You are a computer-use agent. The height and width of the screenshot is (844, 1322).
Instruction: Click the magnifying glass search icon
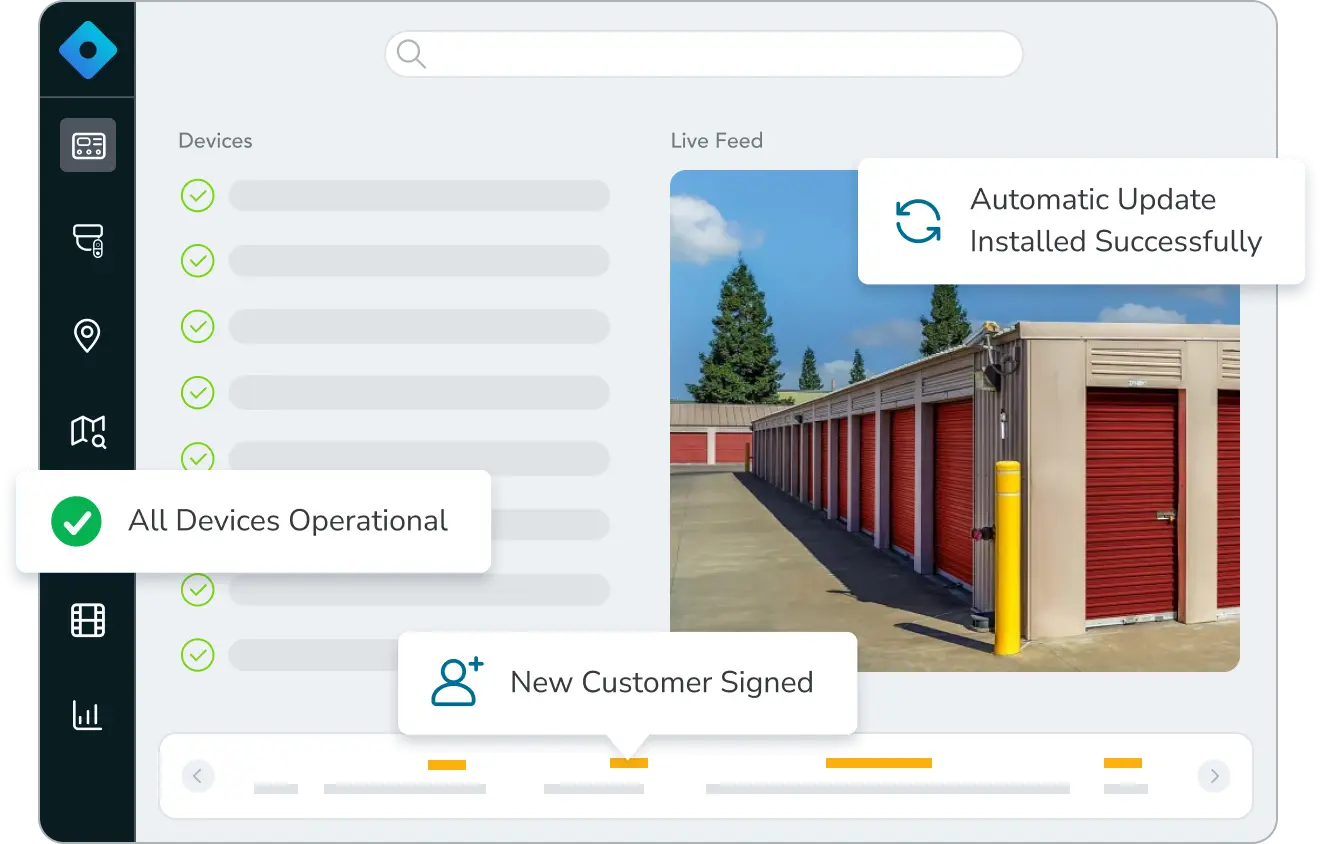coord(411,54)
